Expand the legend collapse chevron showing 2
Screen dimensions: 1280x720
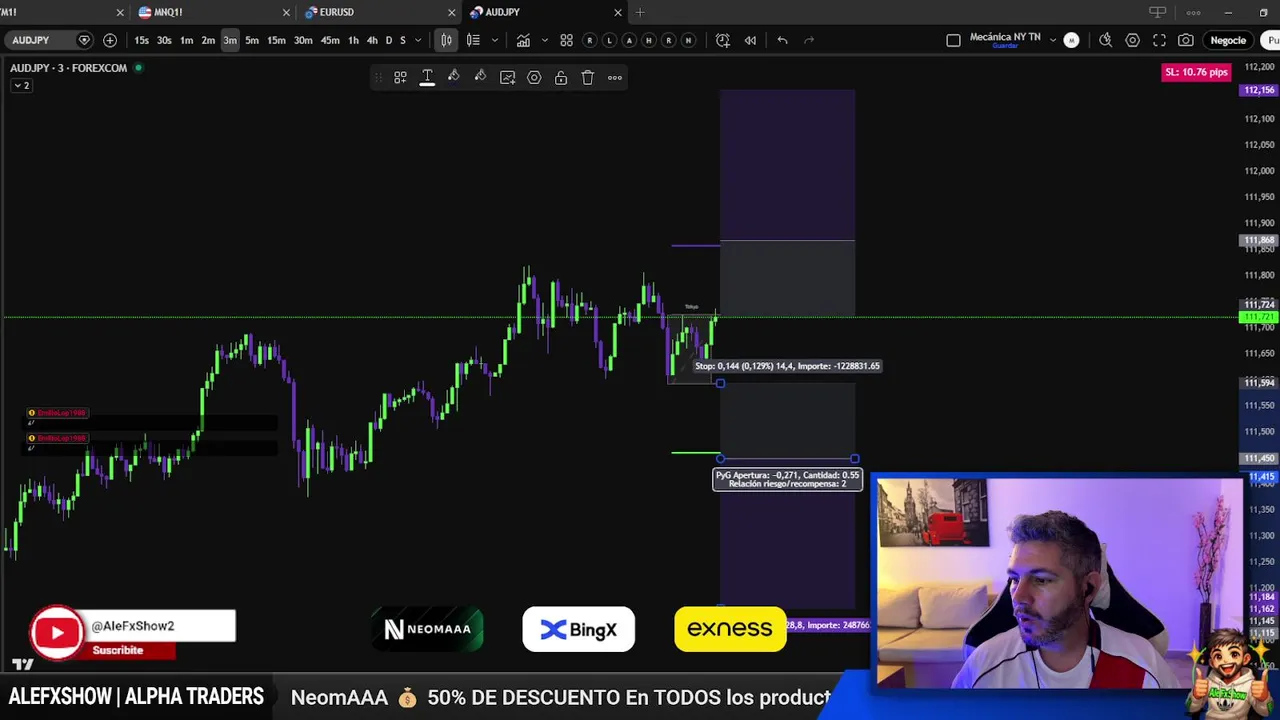[21, 85]
